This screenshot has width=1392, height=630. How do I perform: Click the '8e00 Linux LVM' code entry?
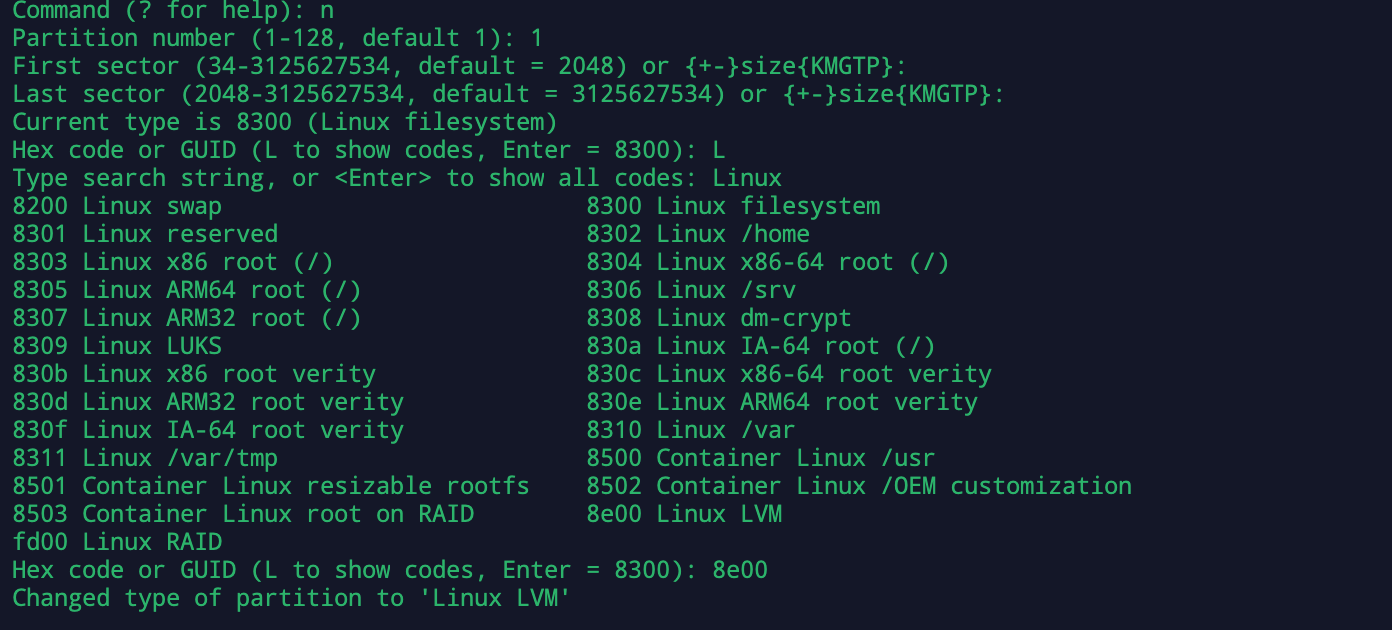[684, 514]
